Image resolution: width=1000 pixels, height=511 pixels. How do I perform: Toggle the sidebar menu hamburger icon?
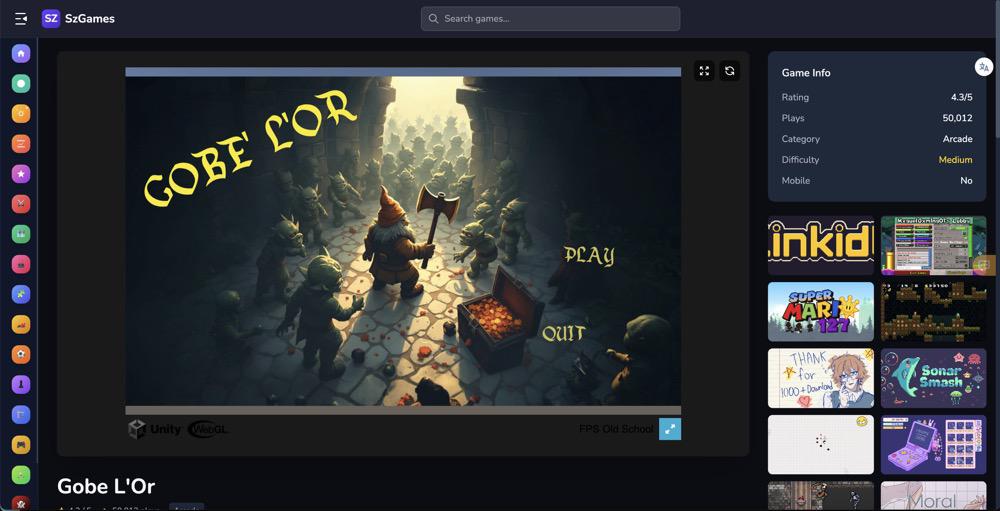click(x=20, y=18)
